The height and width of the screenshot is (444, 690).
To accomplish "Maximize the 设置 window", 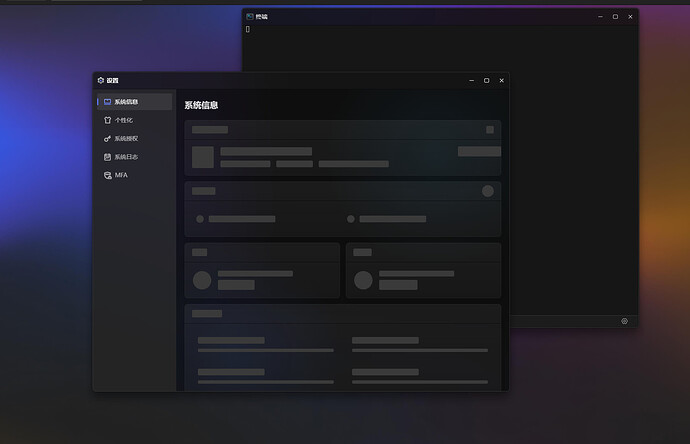I will tap(486, 81).
